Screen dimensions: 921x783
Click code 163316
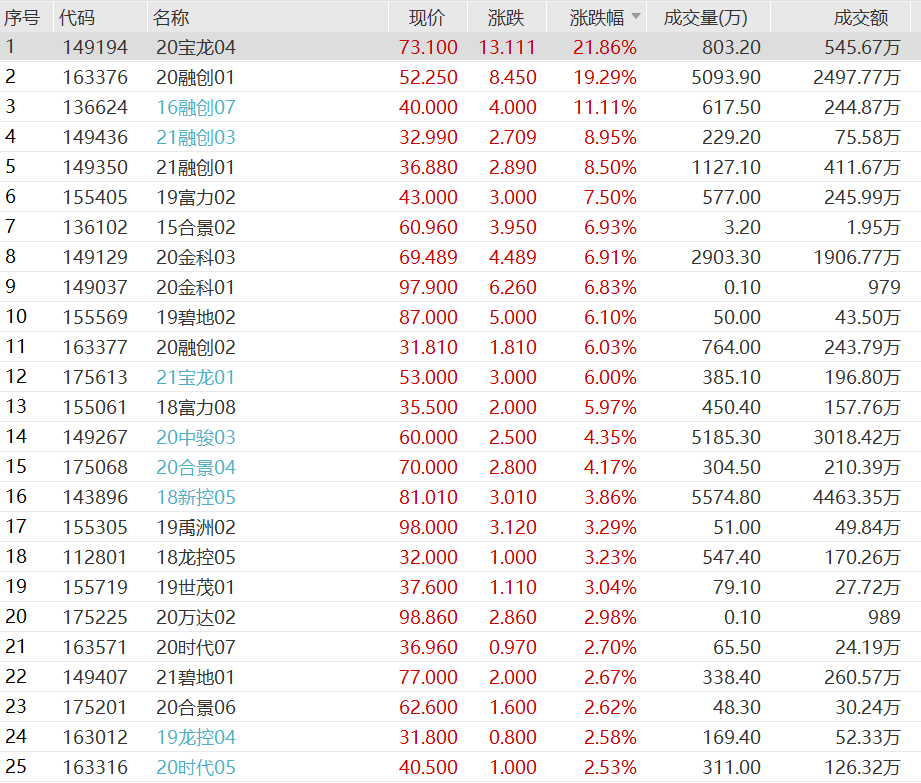[95, 767]
